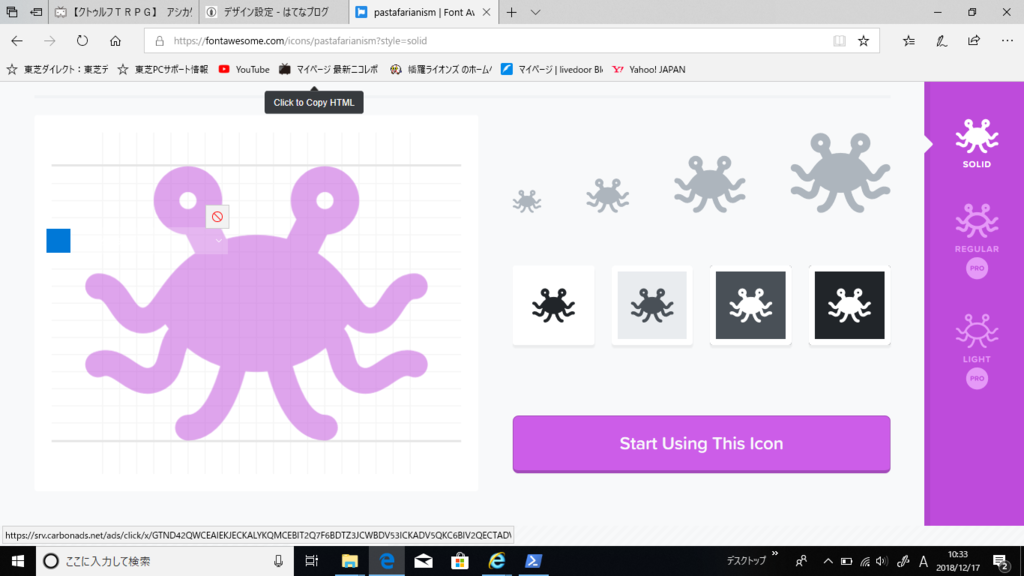Open the browser settings and more menu

pos(1007,40)
